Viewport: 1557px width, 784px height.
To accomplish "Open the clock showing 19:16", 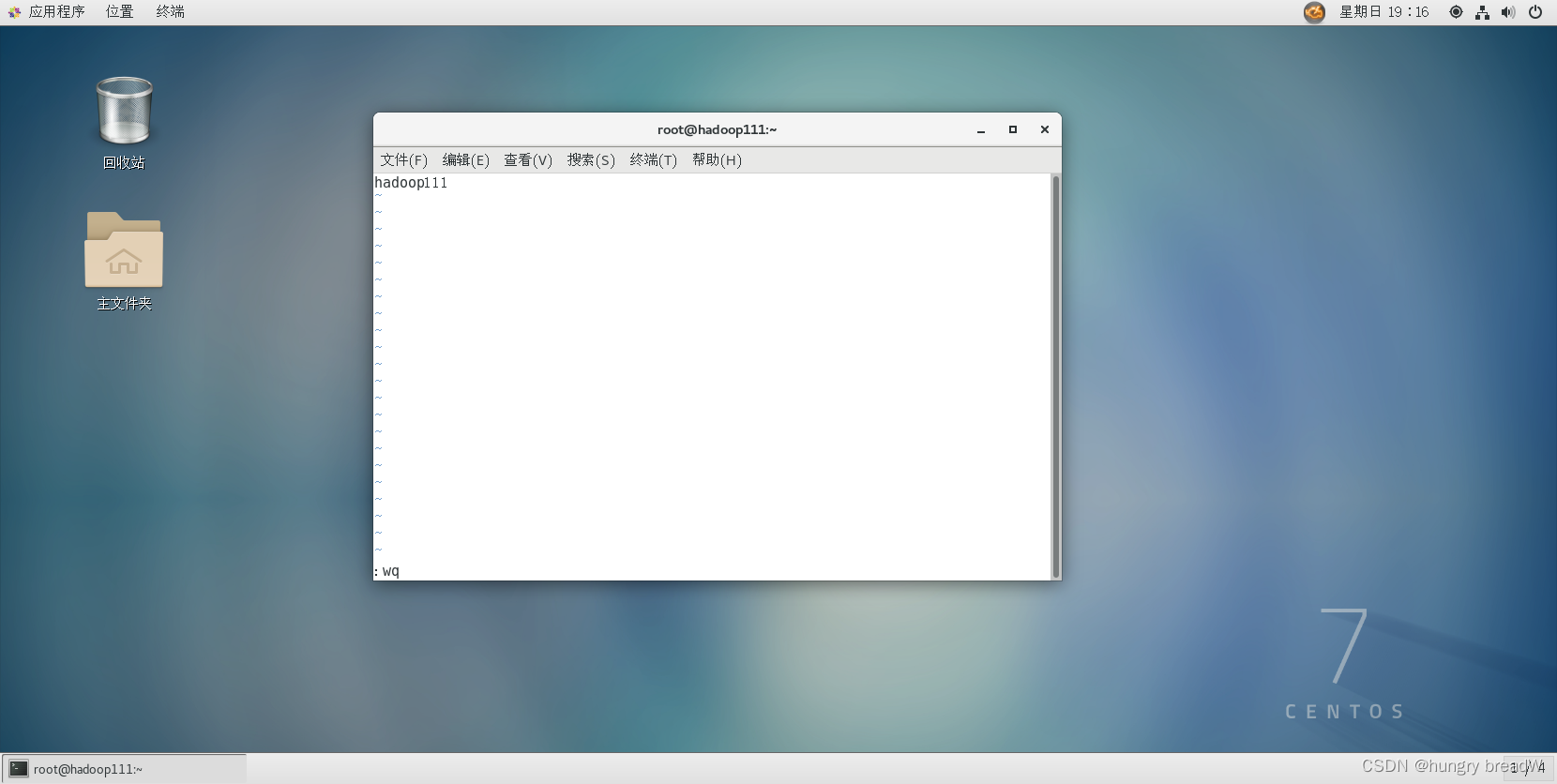I will 1383,12.
